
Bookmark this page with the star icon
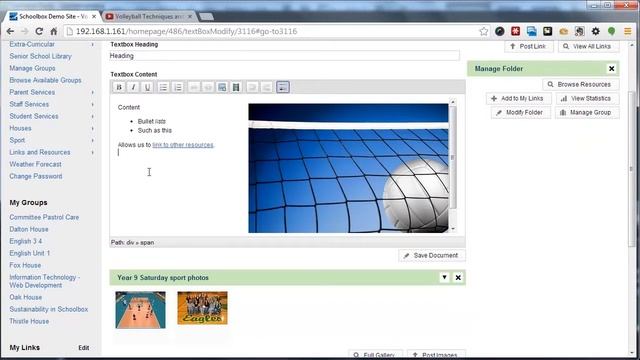(x=484, y=31)
